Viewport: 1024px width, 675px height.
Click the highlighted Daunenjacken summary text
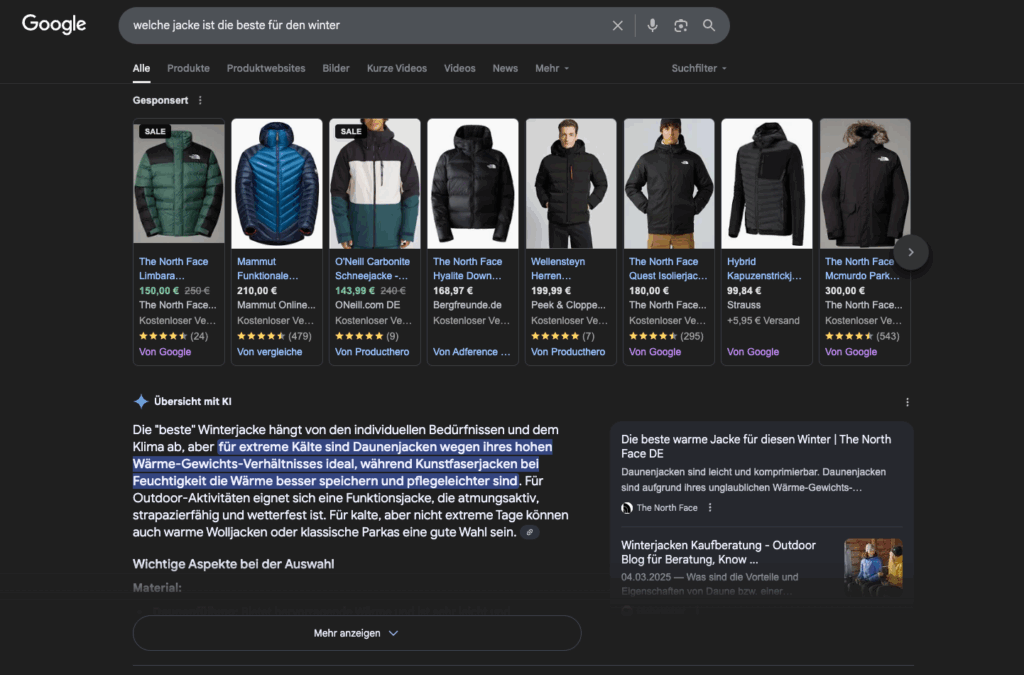pos(342,463)
